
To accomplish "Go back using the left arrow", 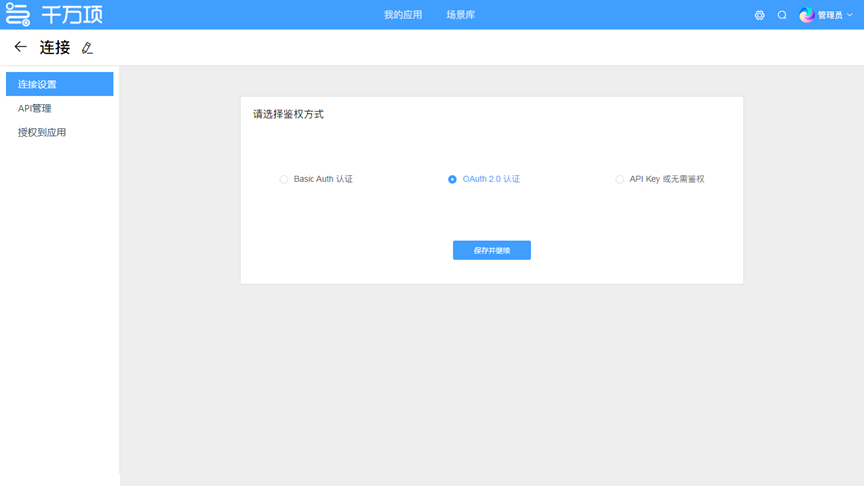I will pos(20,47).
